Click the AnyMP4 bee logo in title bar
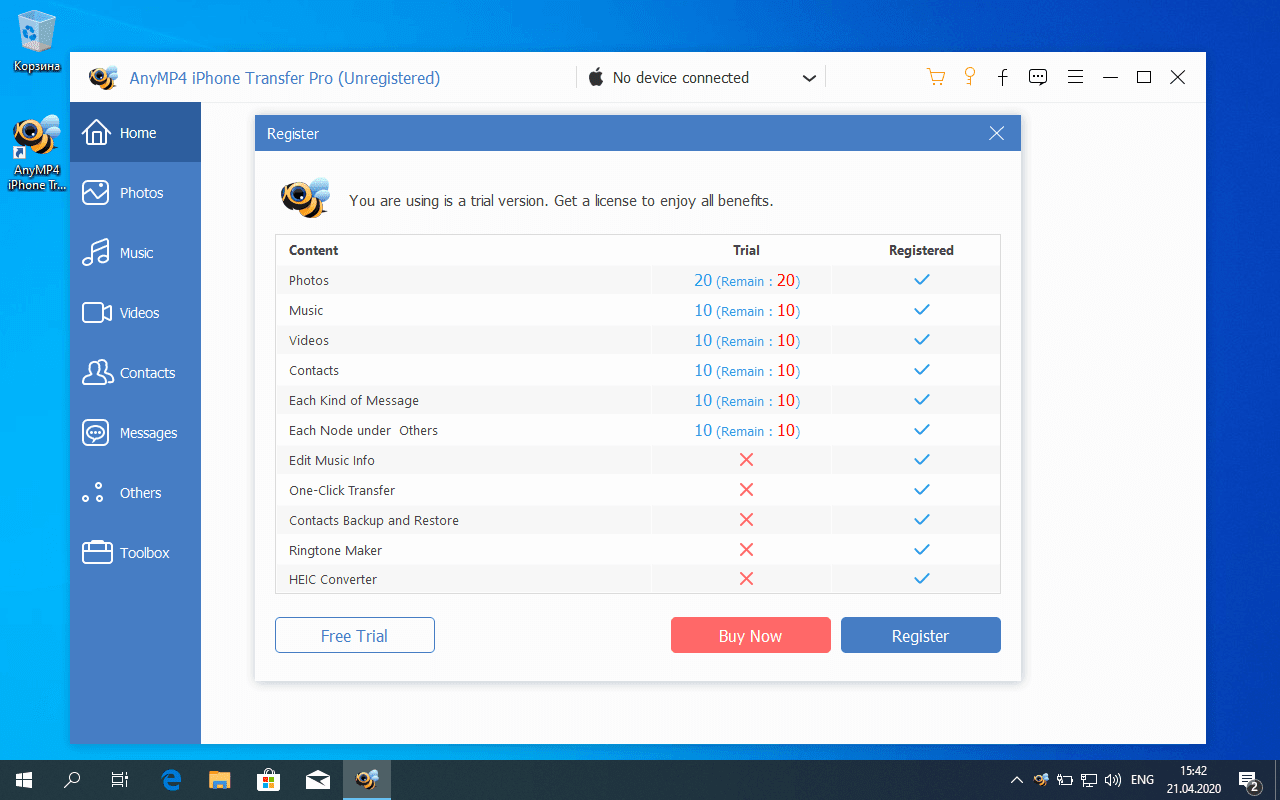This screenshot has width=1280, height=800. 104,78
